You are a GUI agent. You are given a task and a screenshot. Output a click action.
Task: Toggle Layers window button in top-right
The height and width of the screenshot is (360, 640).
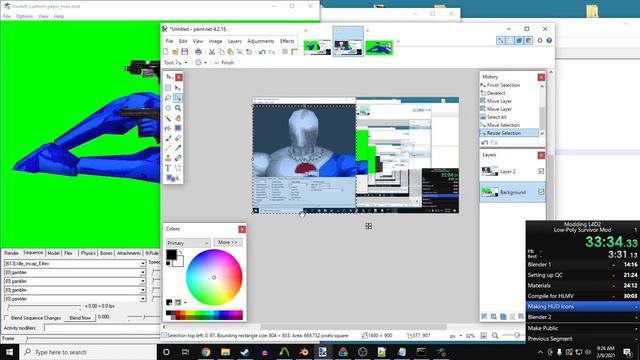pyautogui.click(x=519, y=40)
